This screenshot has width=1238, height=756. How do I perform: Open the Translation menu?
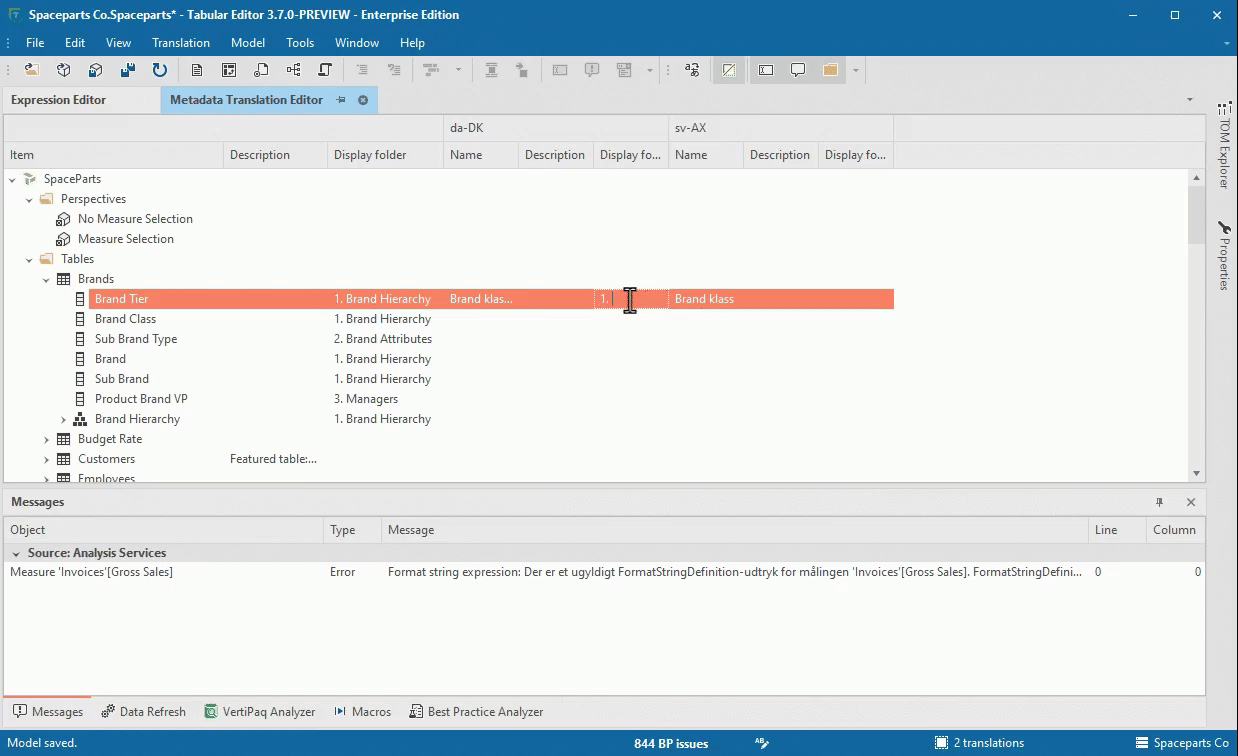click(x=181, y=43)
